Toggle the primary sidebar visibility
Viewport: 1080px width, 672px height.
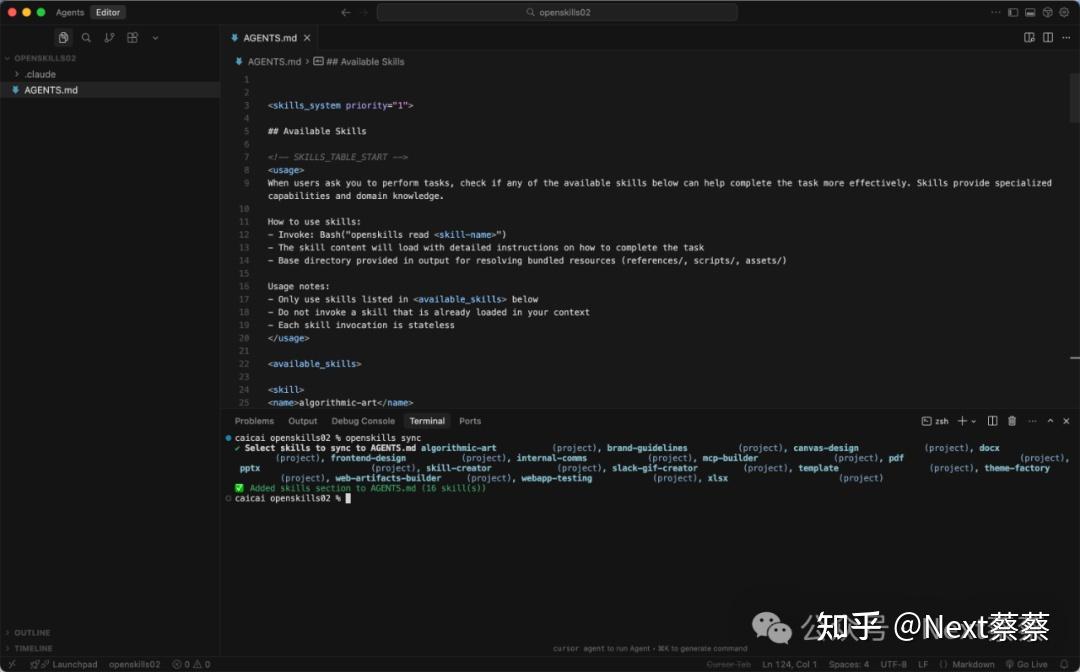coord(1013,12)
